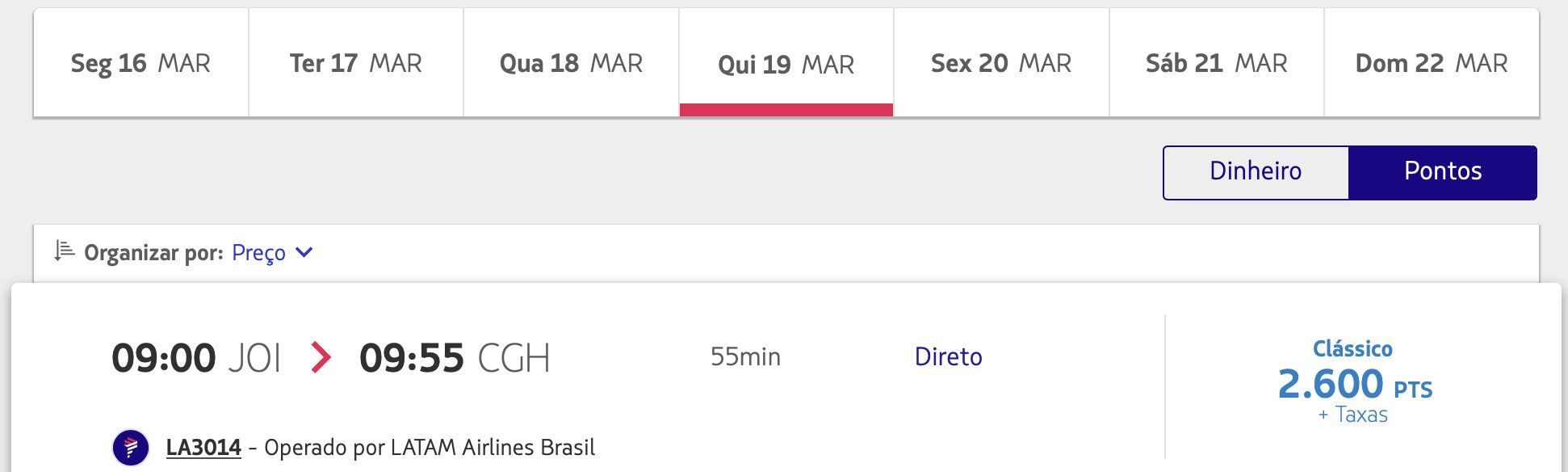The height and width of the screenshot is (472, 1568).
Task: Select the Dom 22 MAR date tab
Action: [x=1432, y=63]
